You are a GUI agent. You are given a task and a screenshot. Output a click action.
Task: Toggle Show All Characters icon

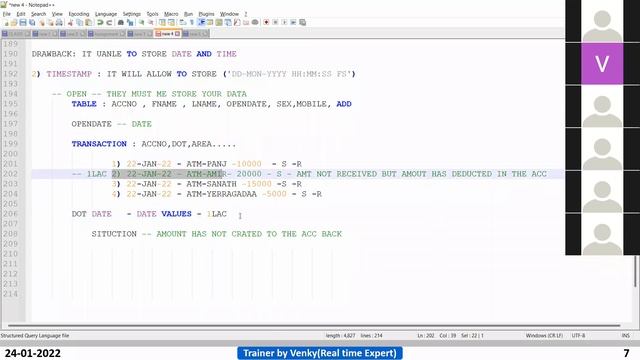pos(192,22)
